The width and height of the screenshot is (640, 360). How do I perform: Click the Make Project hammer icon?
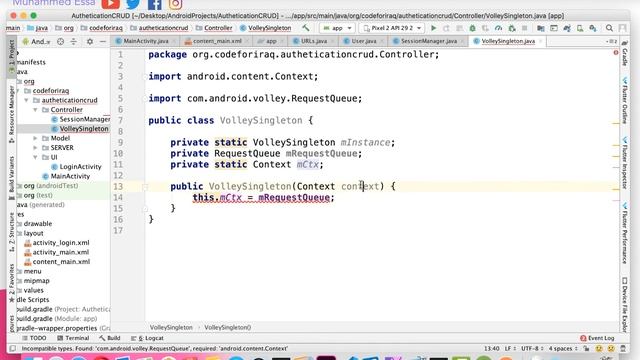tap(305, 28)
